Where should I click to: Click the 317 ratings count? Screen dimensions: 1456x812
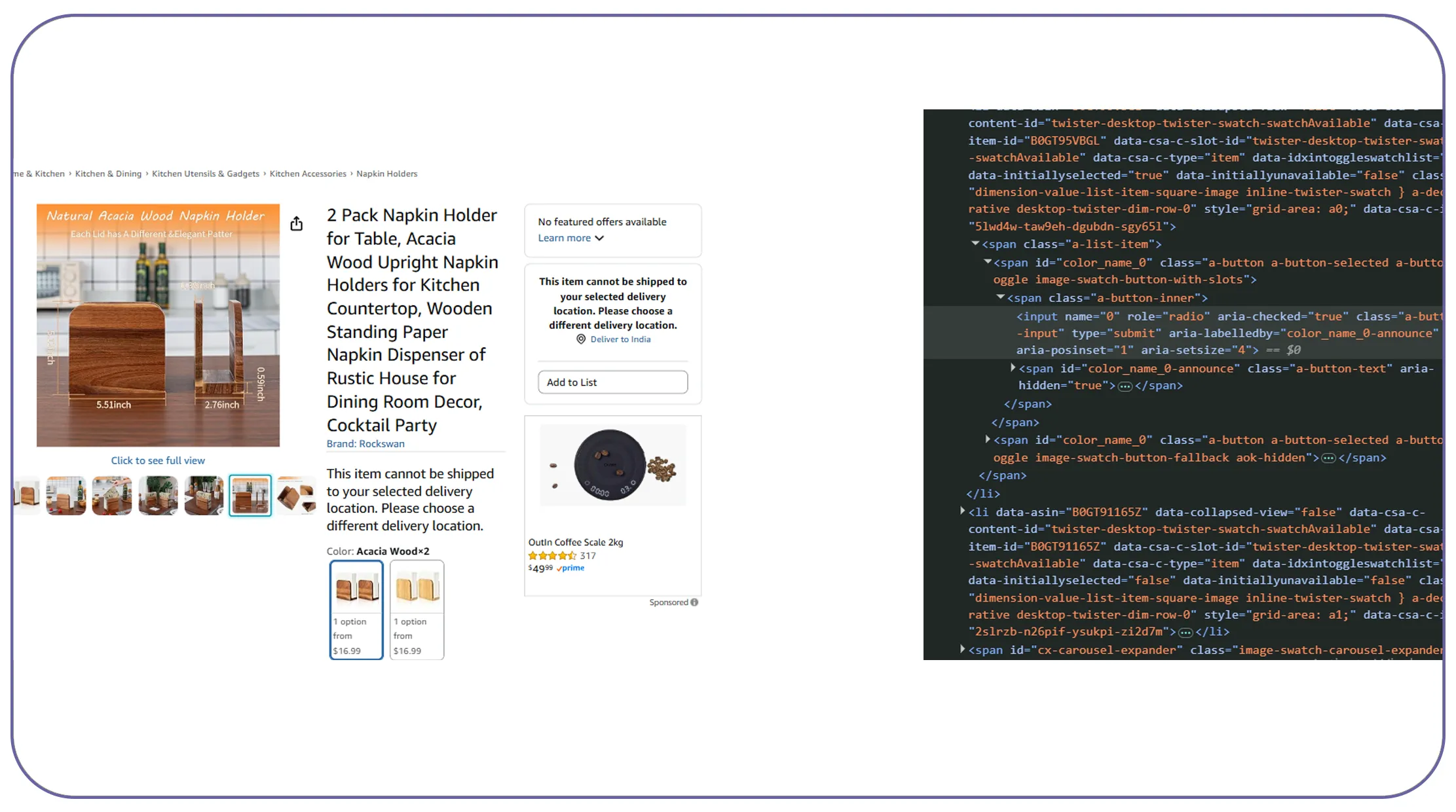coord(588,556)
